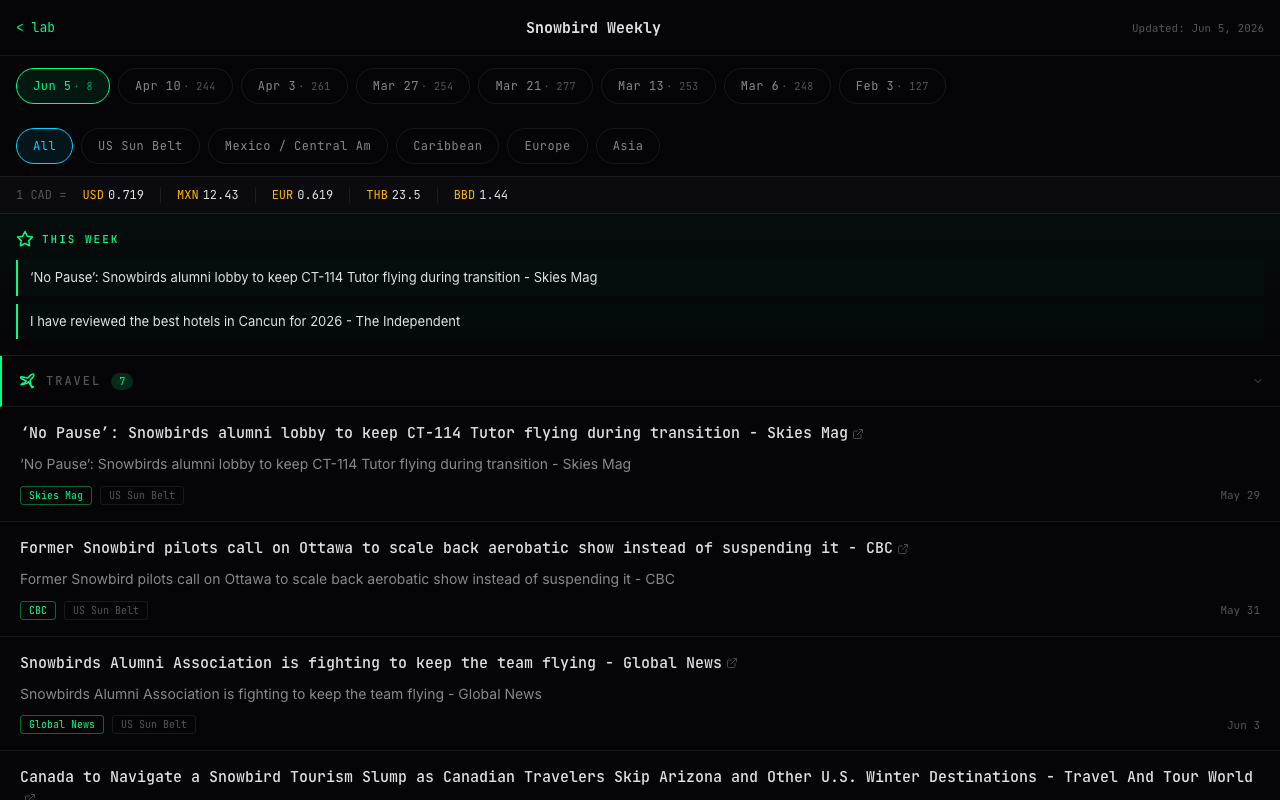This screenshot has width=1280, height=800.
Task: Open Former Snowbird pilots CBC article
Action: pyautogui.click(x=456, y=548)
